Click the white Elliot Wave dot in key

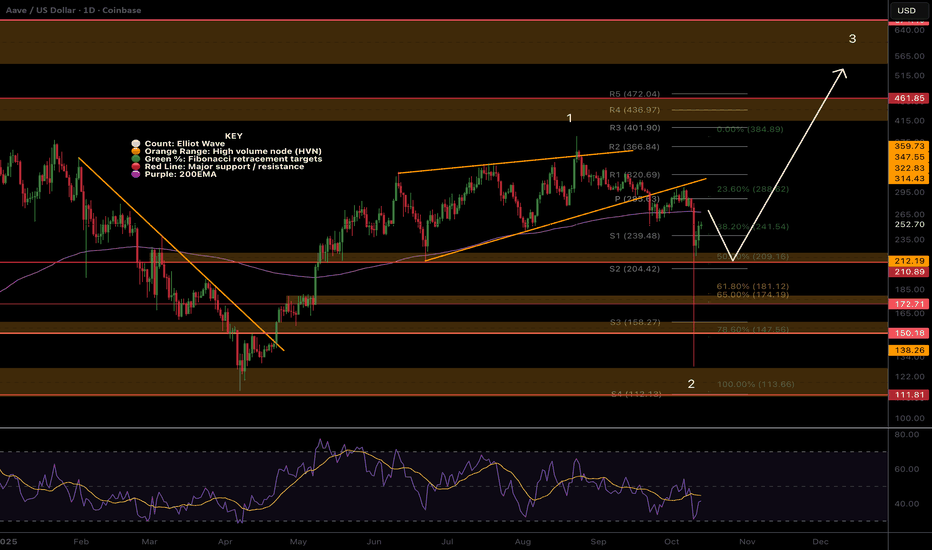[x=136, y=144]
